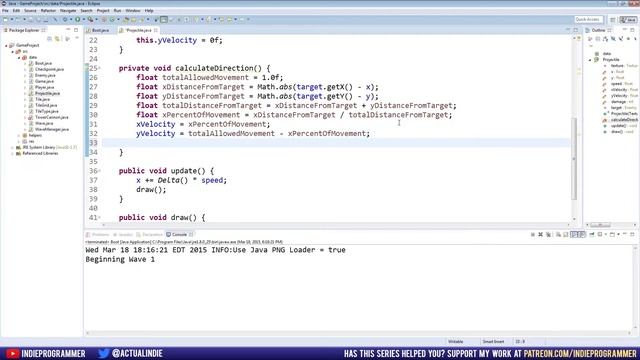Expand the helpers package node
This screenshot has width=640, height=360.
19,135
